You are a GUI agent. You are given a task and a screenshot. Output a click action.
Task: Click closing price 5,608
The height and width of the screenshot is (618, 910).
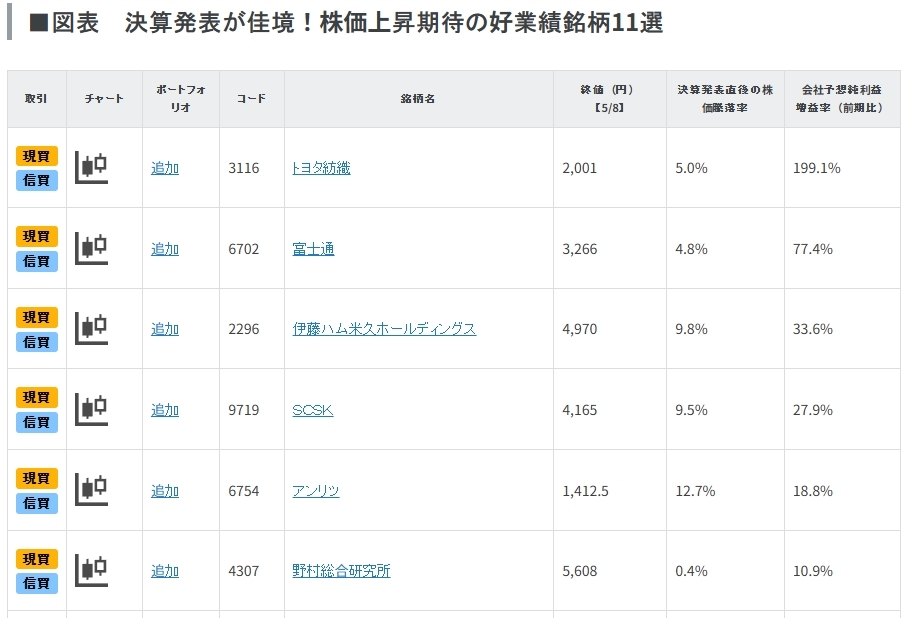click(x=579, y=571)
